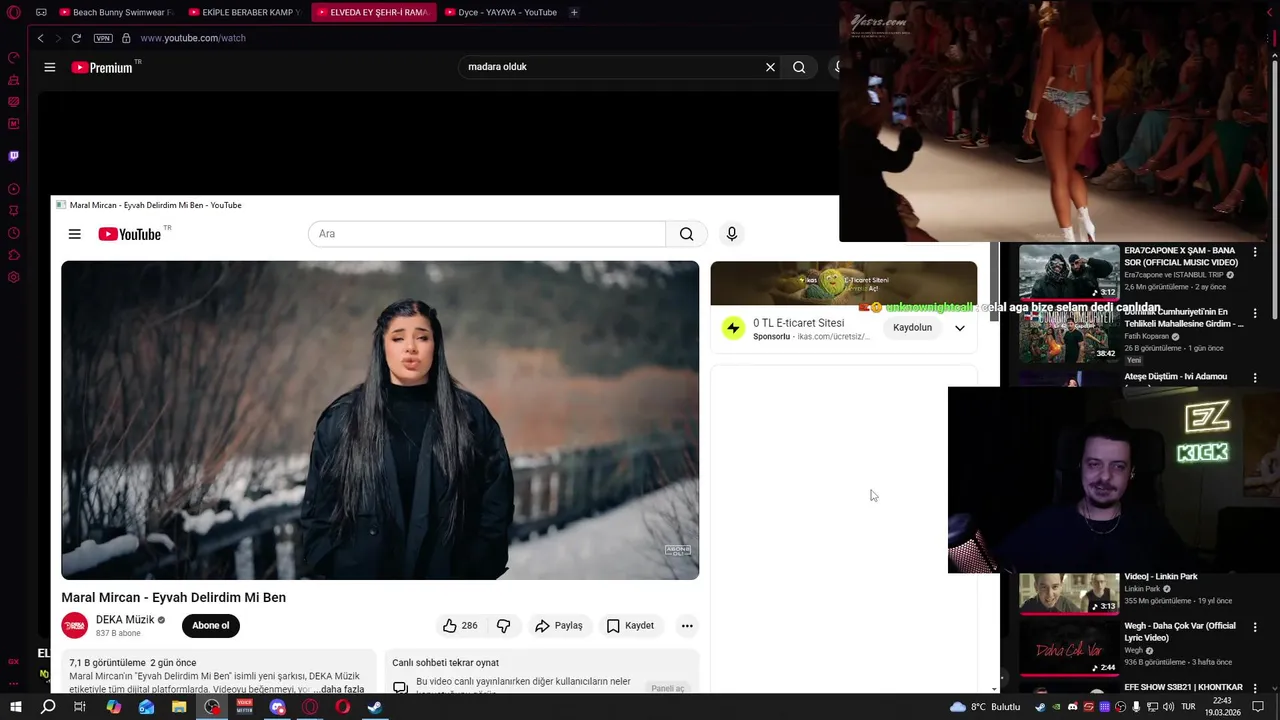The width and height of the screenshot is (1280, 720).
Task: Open the 22:43 clock and date
Action: [1222, 707]
